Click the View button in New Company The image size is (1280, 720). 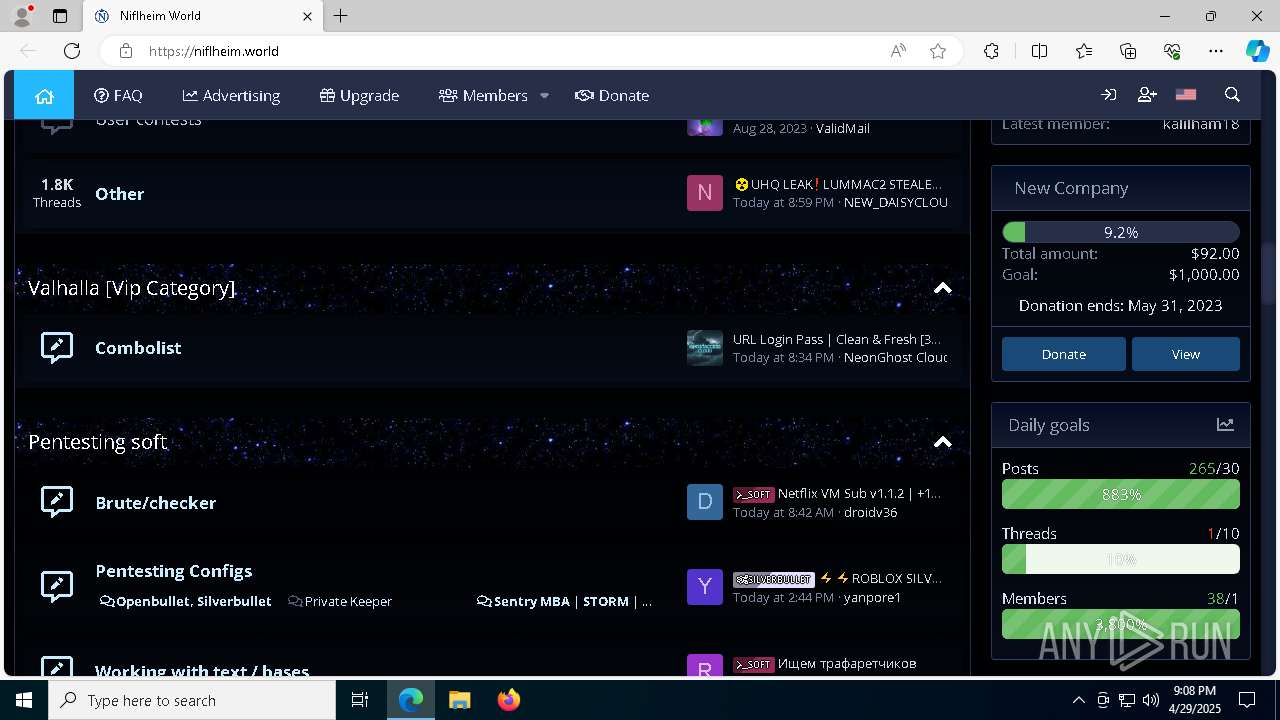pos(1186,354)
